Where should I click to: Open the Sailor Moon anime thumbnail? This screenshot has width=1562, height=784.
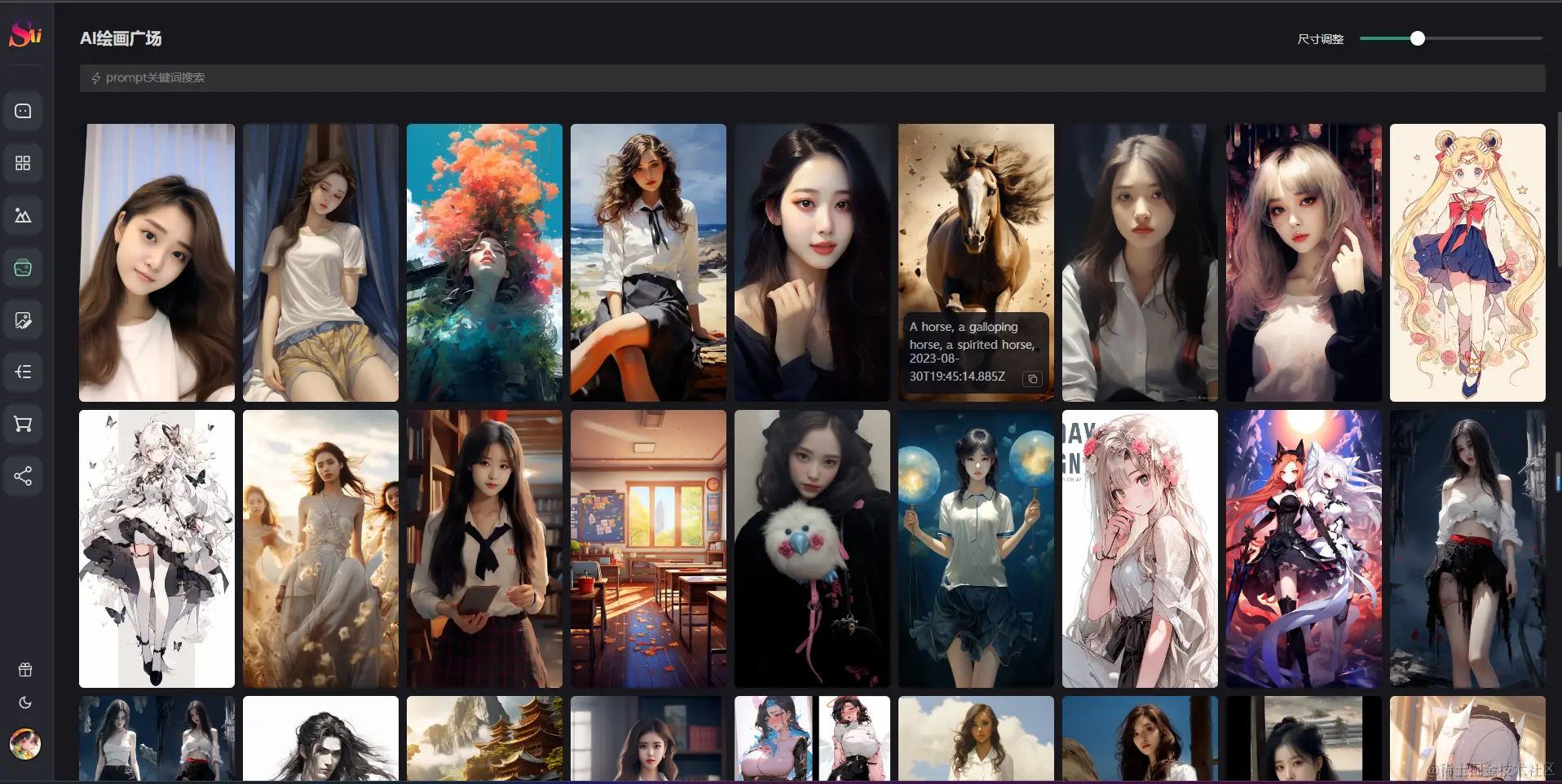coord(1467,262)
